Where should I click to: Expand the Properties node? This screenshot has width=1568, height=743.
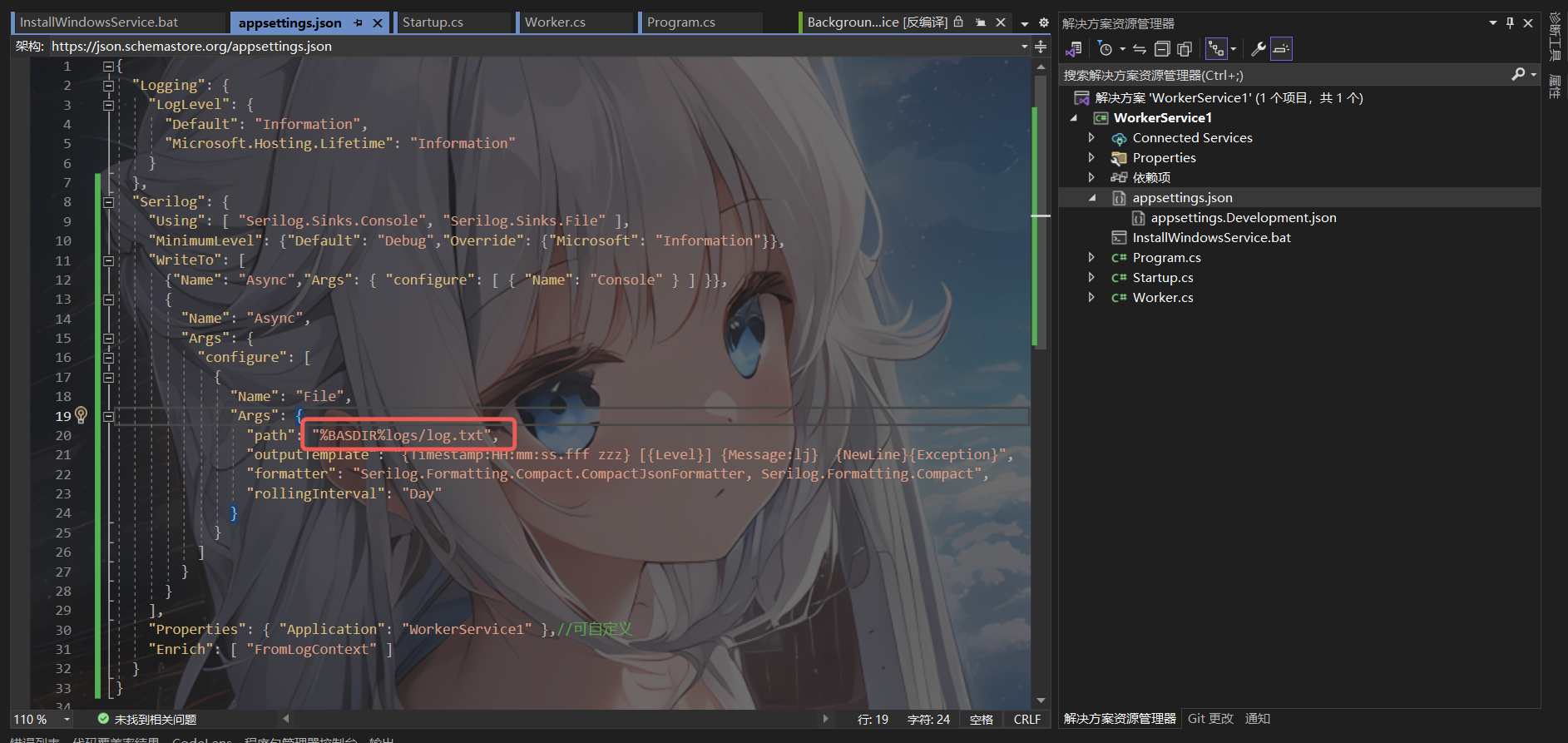coord(1091,157)
